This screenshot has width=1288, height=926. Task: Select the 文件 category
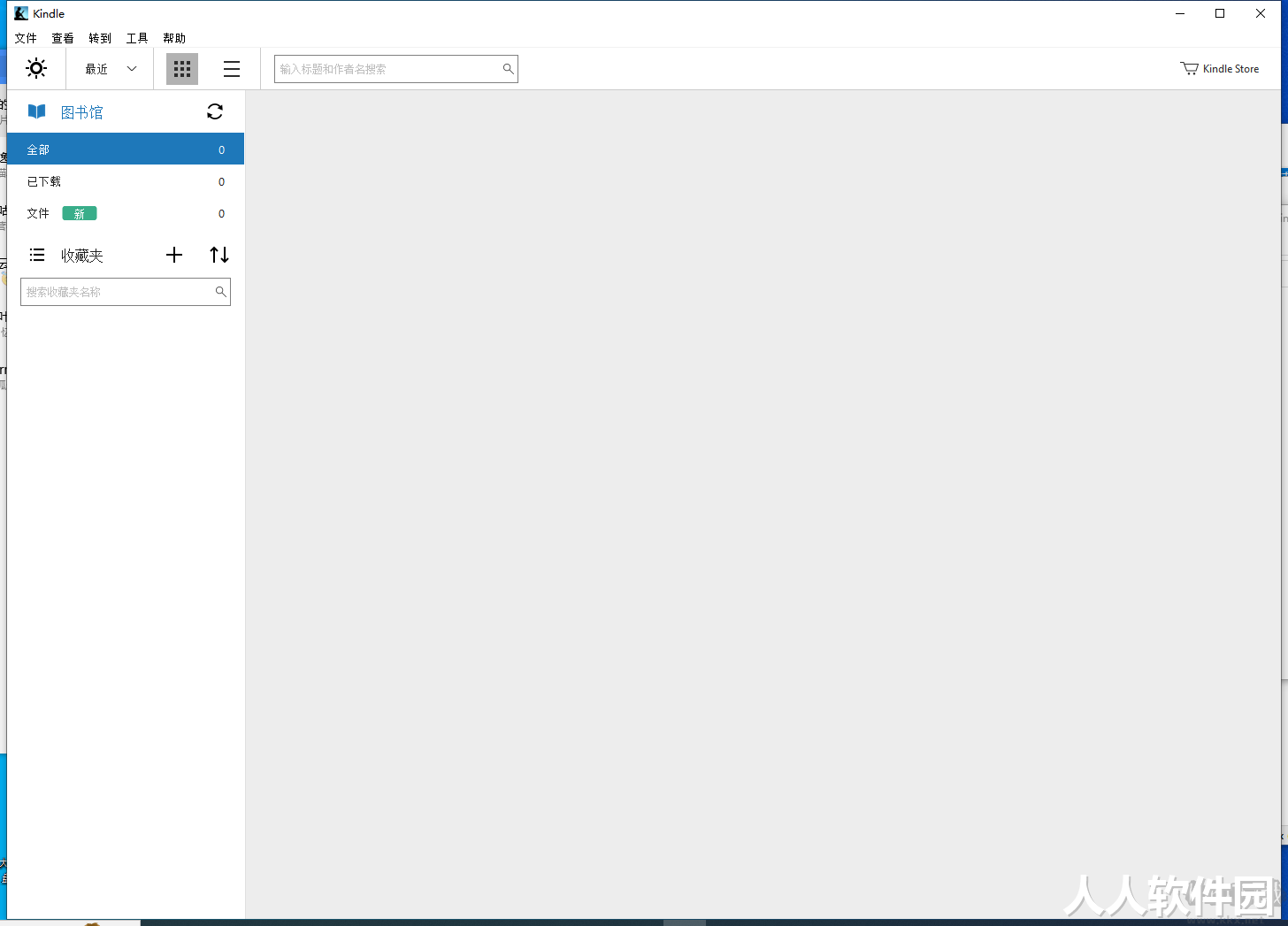(x=126, y=213)
